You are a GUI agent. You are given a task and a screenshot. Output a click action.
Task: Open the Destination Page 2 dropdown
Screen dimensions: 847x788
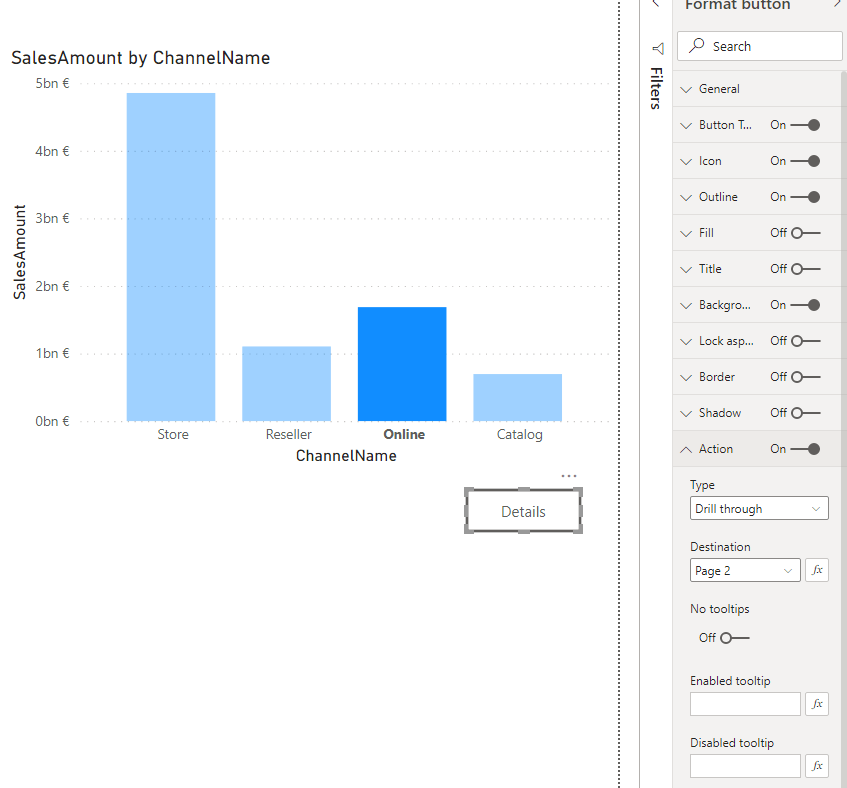click(x=745, y=570)
